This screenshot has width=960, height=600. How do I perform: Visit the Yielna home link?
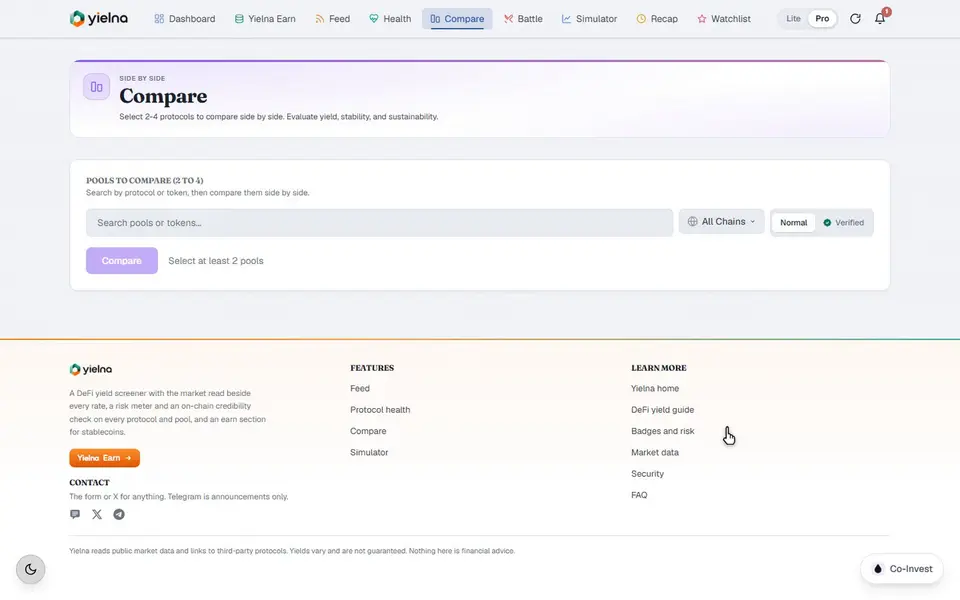tap(655, 388)
